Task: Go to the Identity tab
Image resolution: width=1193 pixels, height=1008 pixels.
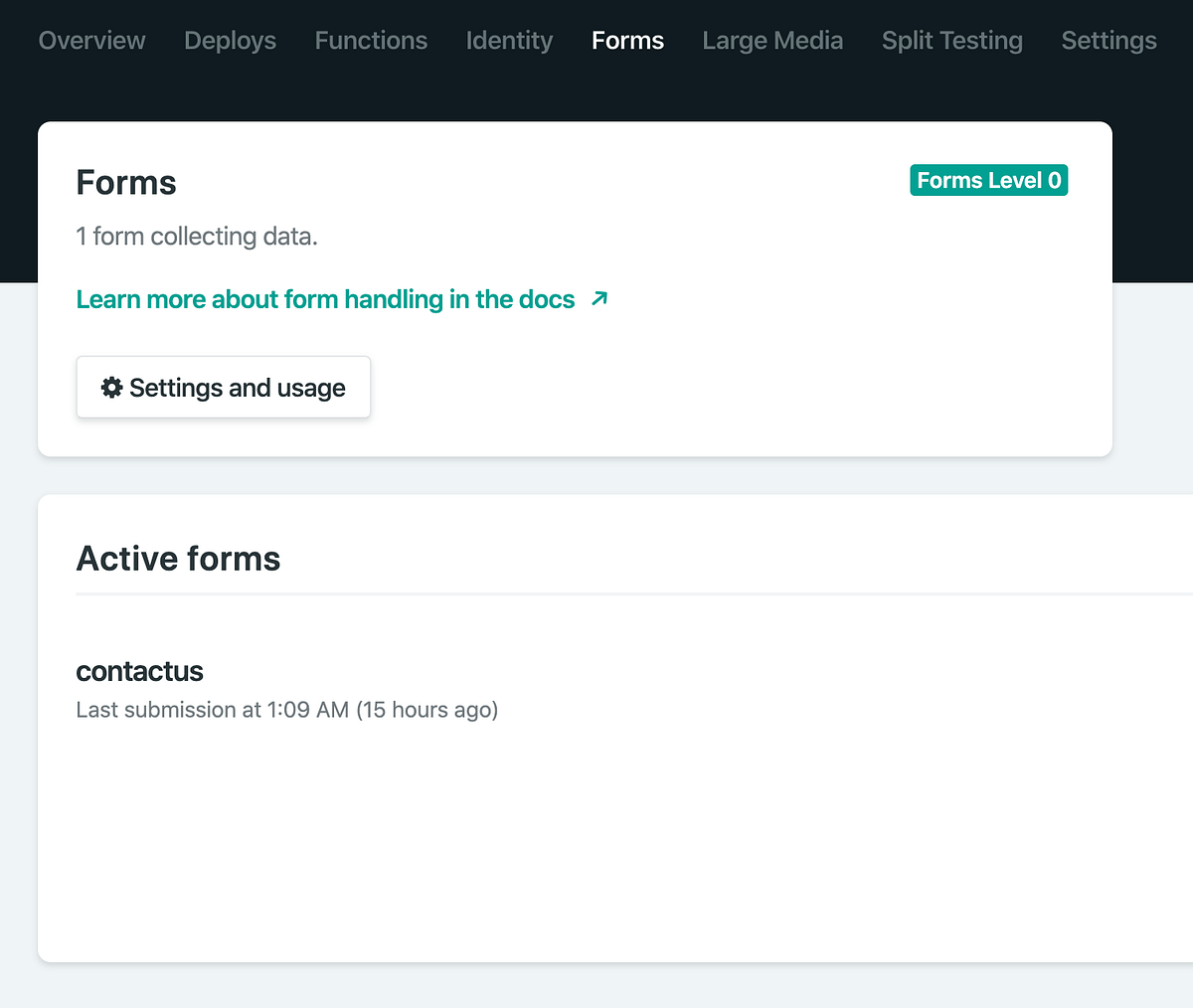Action: pyautogui.click(x=509, y=41)
